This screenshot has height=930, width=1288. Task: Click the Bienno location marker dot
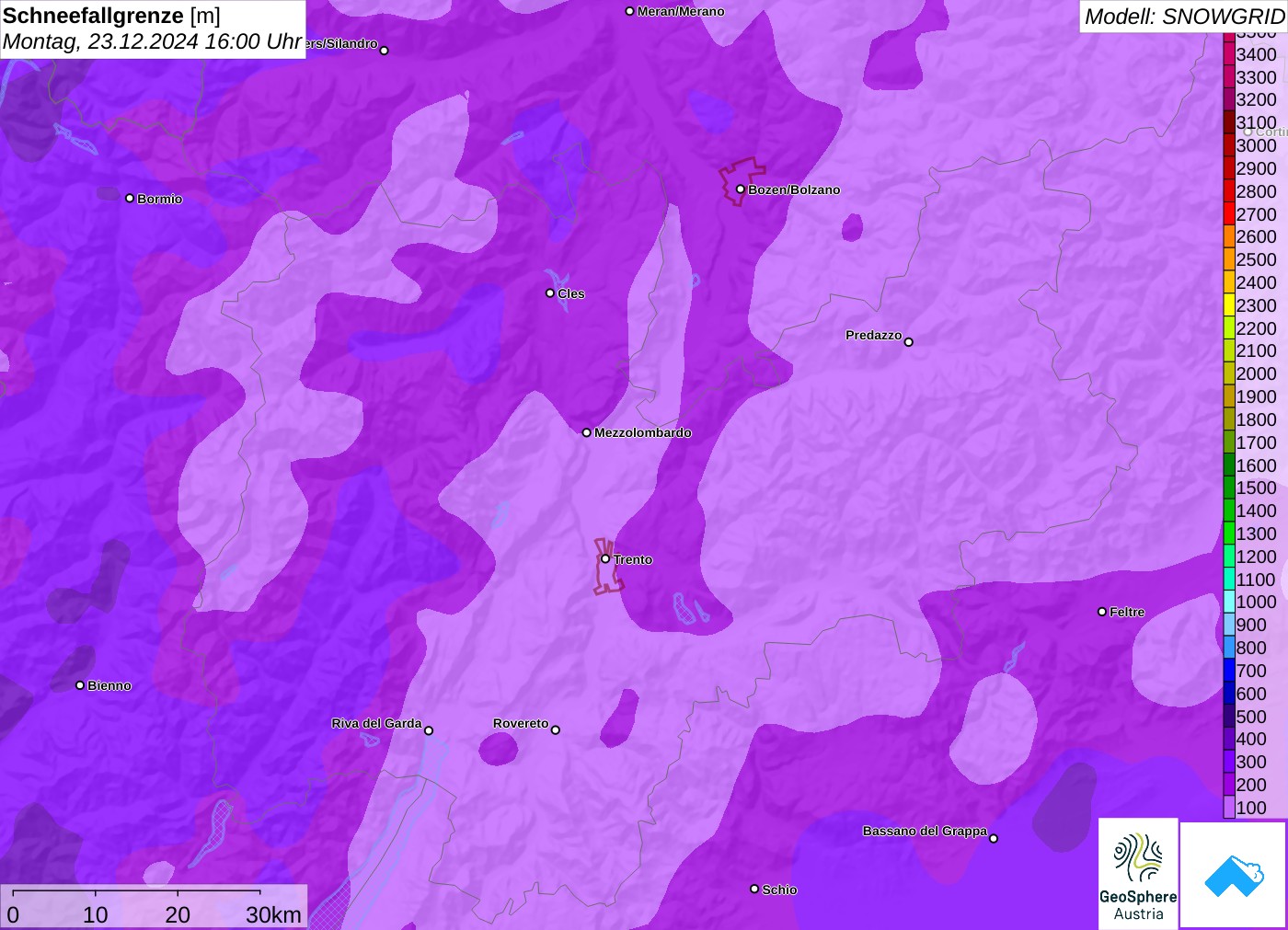coord(80,685)
